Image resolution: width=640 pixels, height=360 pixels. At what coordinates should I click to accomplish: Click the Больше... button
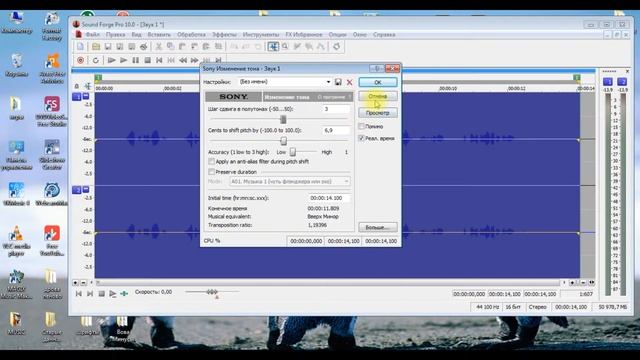(378, 227)
